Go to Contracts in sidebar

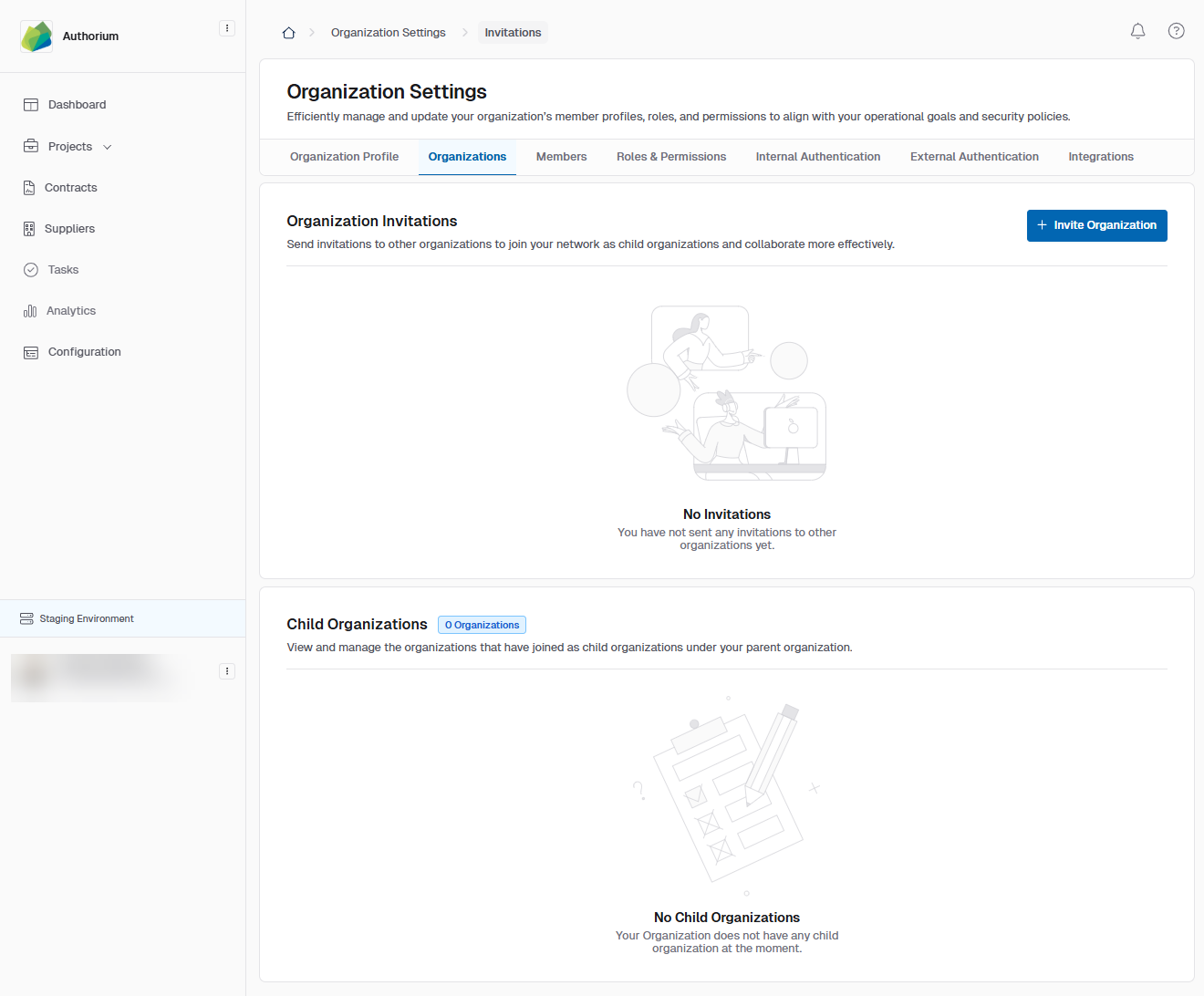pyautogui.click(x=70, y=188)
